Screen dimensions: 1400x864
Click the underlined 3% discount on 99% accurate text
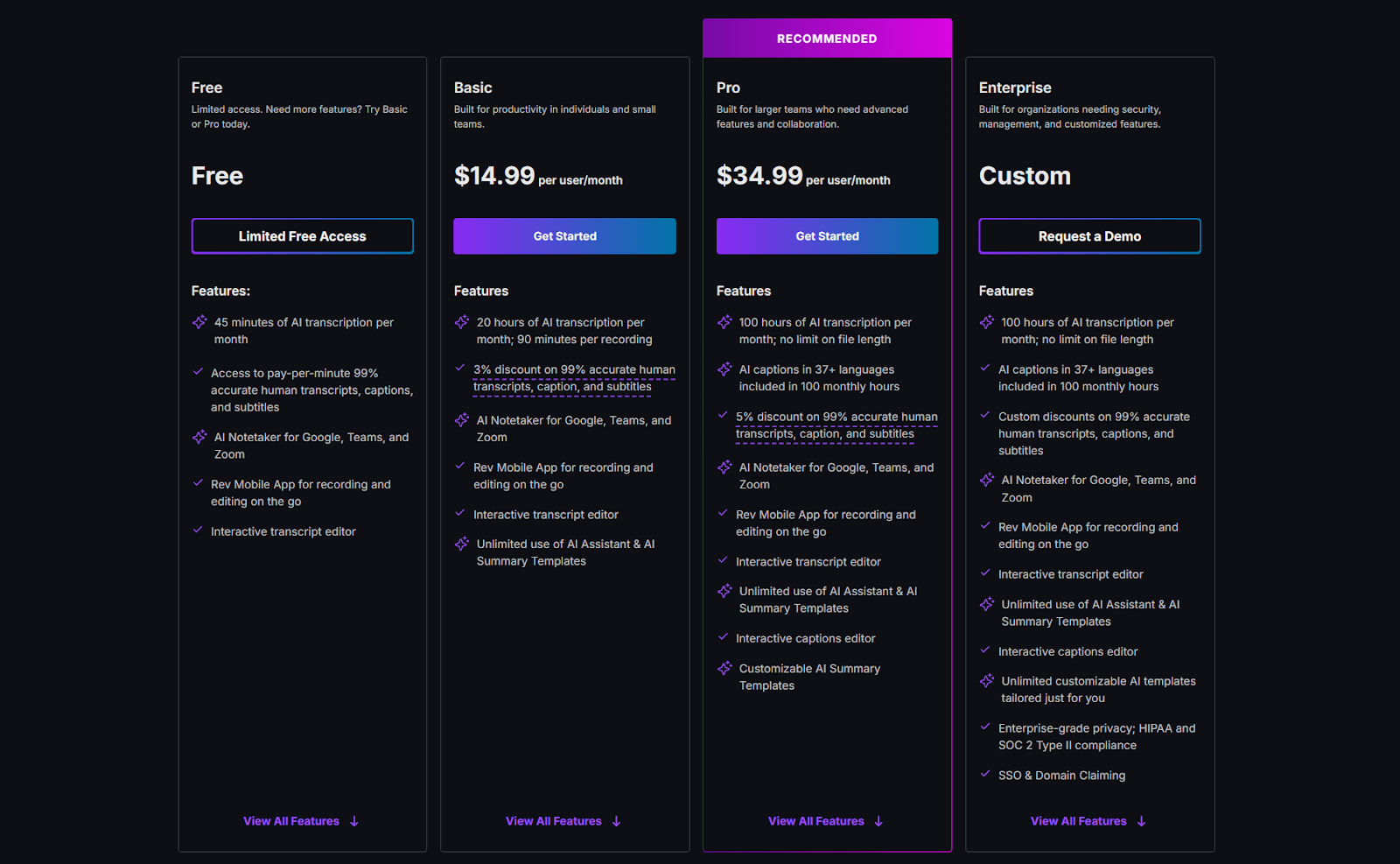tap(574, 378)
